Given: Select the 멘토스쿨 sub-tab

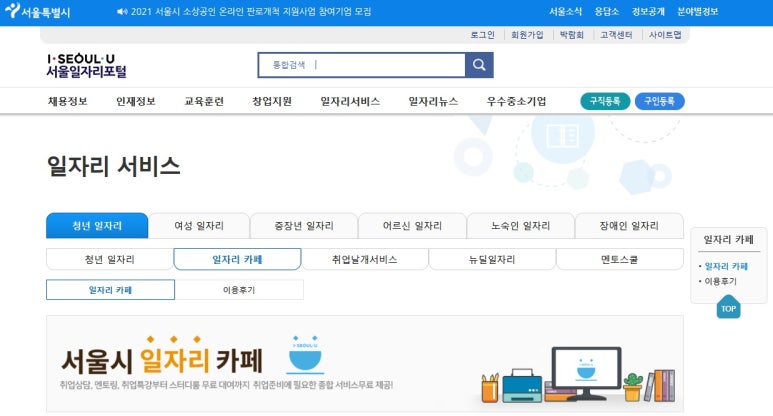Looking at the screenshot, I should click(x=619, y=259).
